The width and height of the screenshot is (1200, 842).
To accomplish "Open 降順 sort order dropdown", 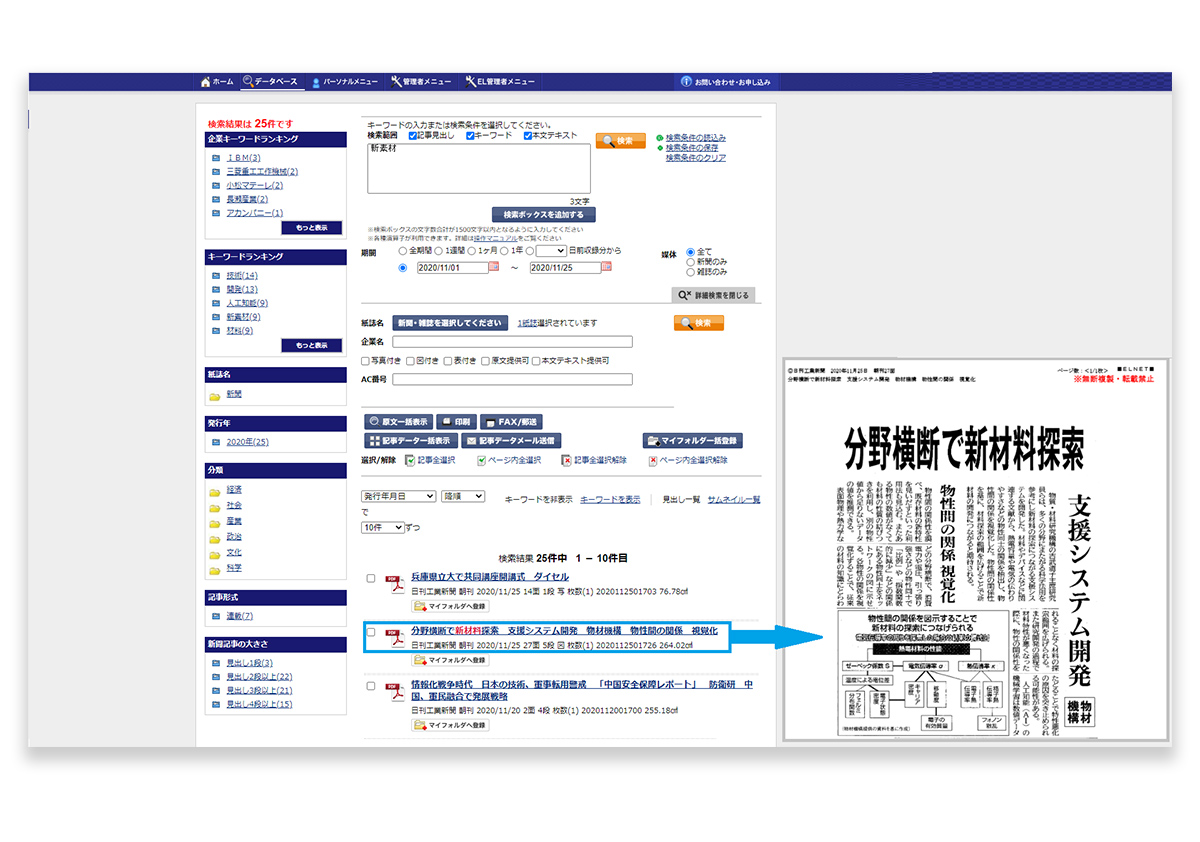I will click(x=463, y=496).
